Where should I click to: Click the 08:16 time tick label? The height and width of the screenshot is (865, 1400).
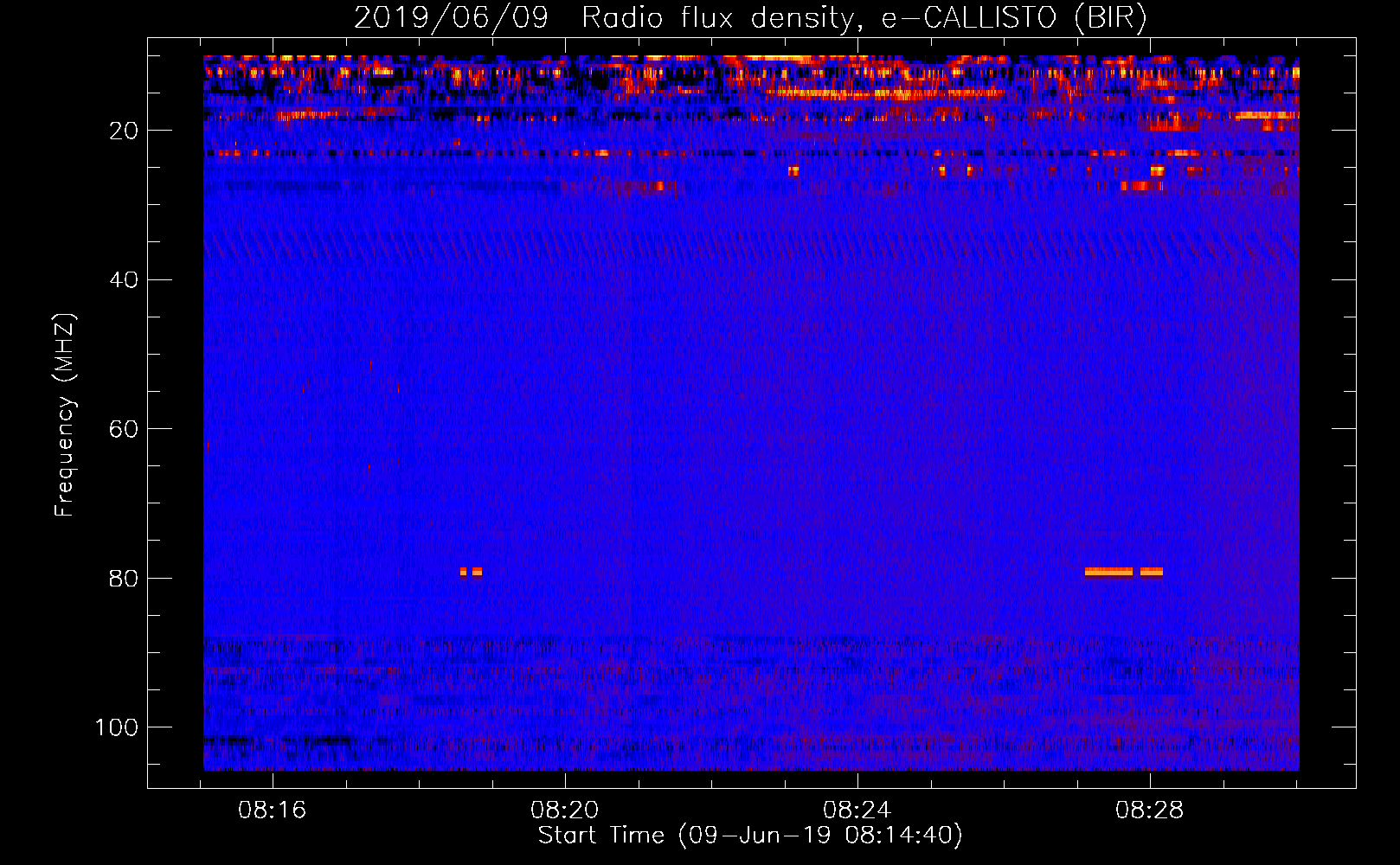(x=273, y=811)
